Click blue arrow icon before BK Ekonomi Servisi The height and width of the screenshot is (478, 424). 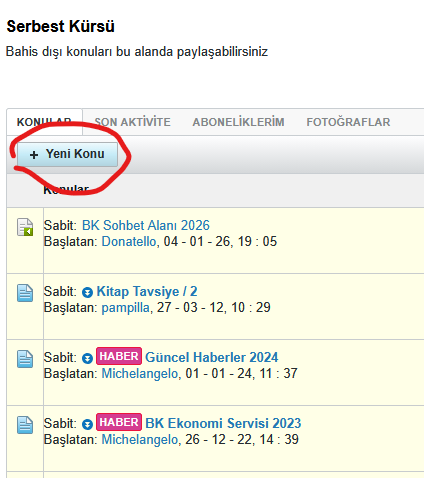87,424
